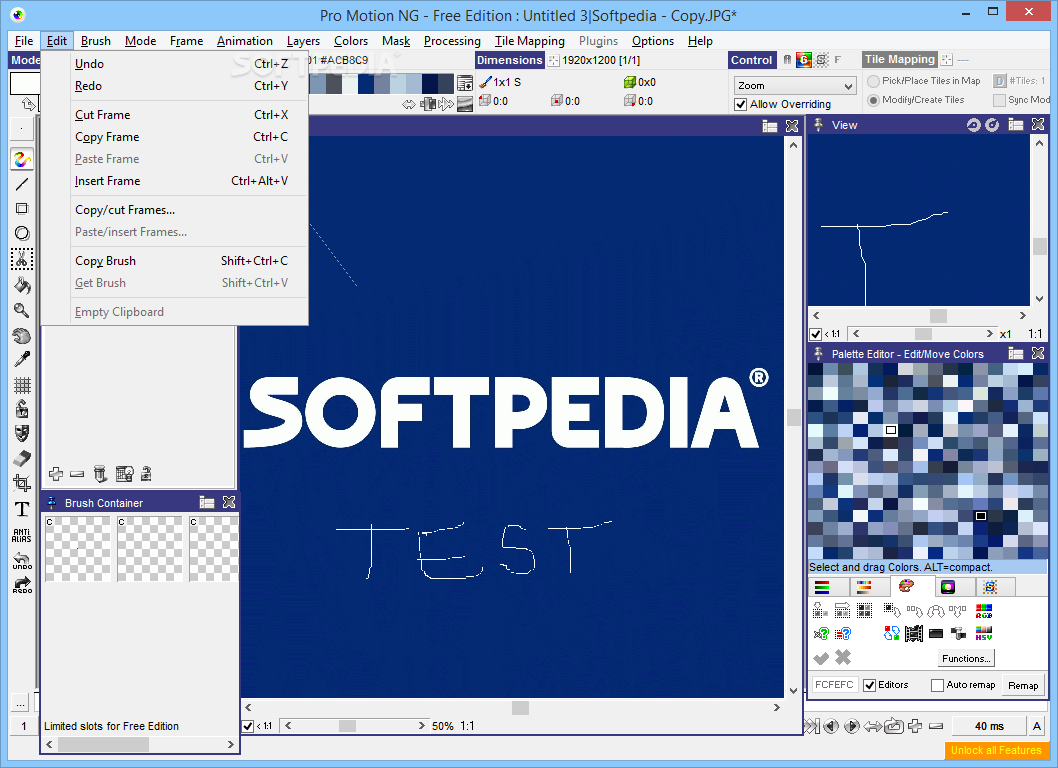Select the hand pan tool
This screenshot has width=1058, height=768.
(x=22, y=335)
